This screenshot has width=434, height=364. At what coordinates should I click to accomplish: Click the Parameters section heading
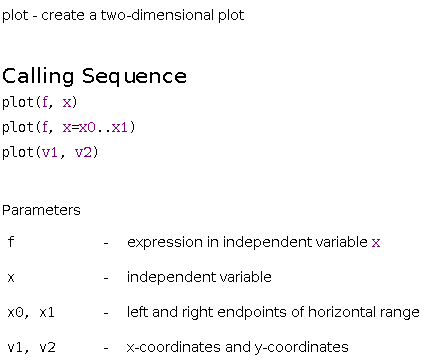point(41,210)
